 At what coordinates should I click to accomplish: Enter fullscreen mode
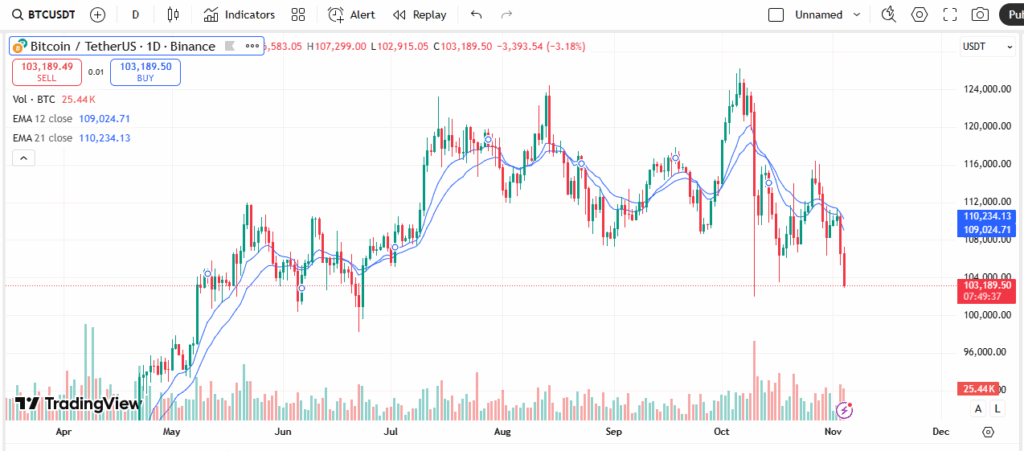coord(950,15)
